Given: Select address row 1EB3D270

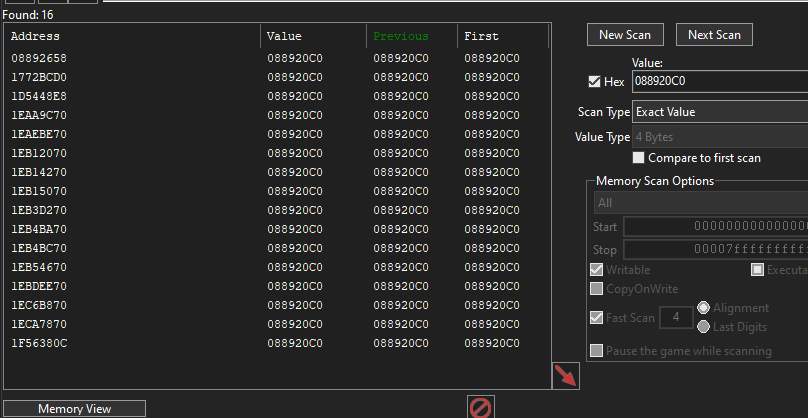Looking at the screenshot, I should click(x=277, y=210).
